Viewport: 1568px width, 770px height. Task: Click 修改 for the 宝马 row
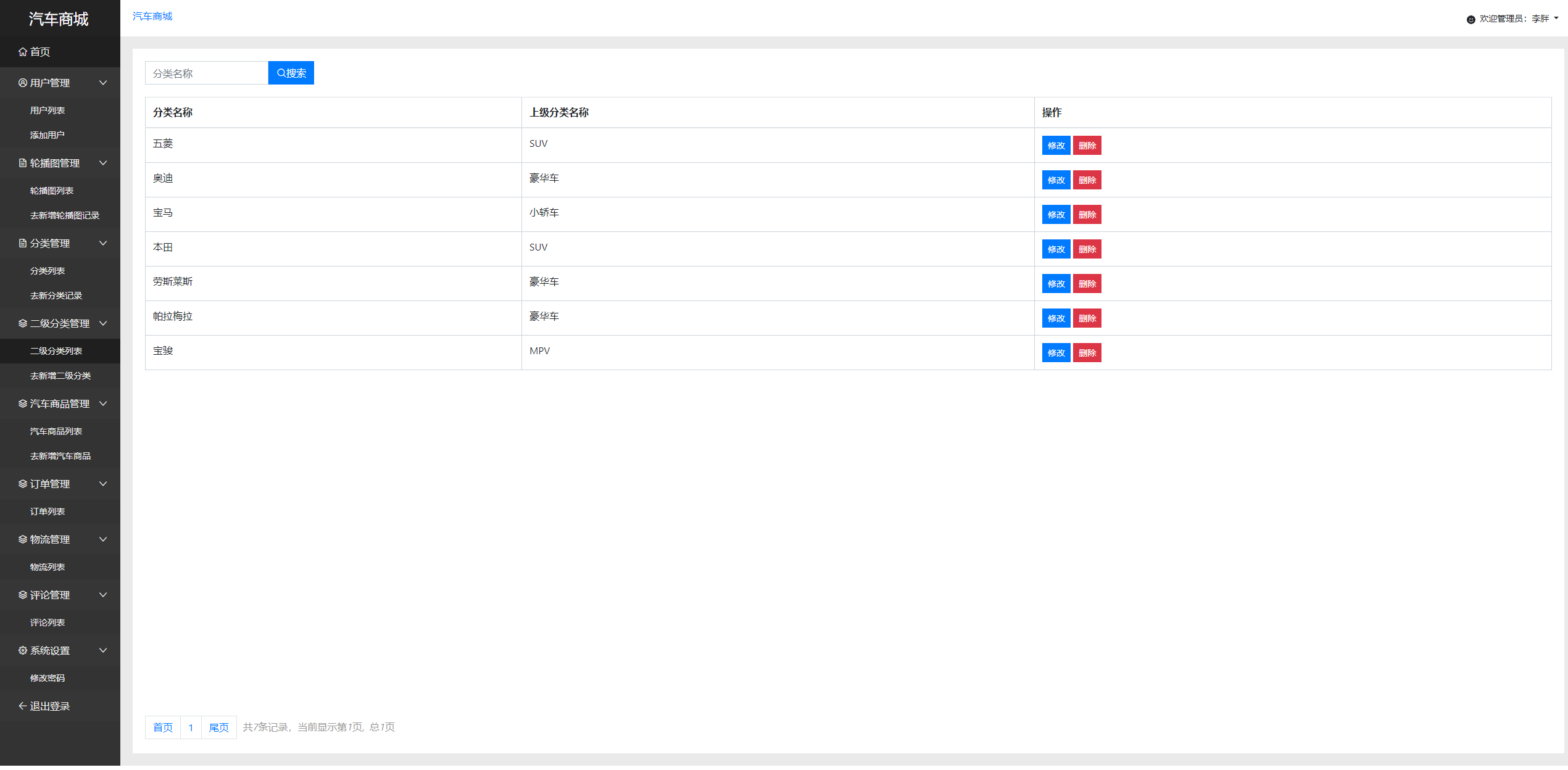pos(1056,215)
